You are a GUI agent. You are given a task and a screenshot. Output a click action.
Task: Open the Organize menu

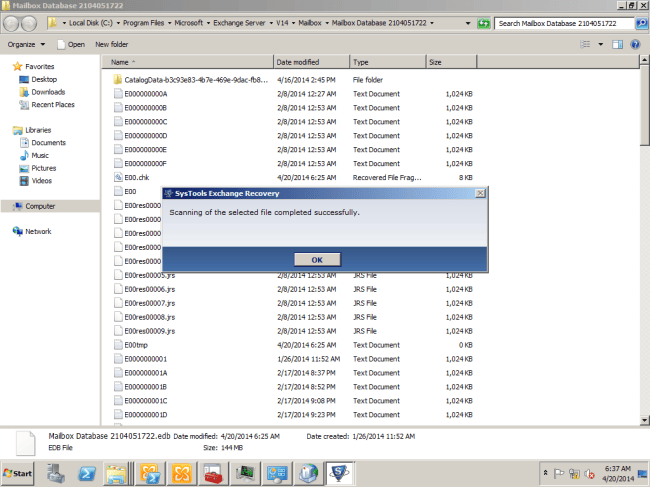point(26,44)
